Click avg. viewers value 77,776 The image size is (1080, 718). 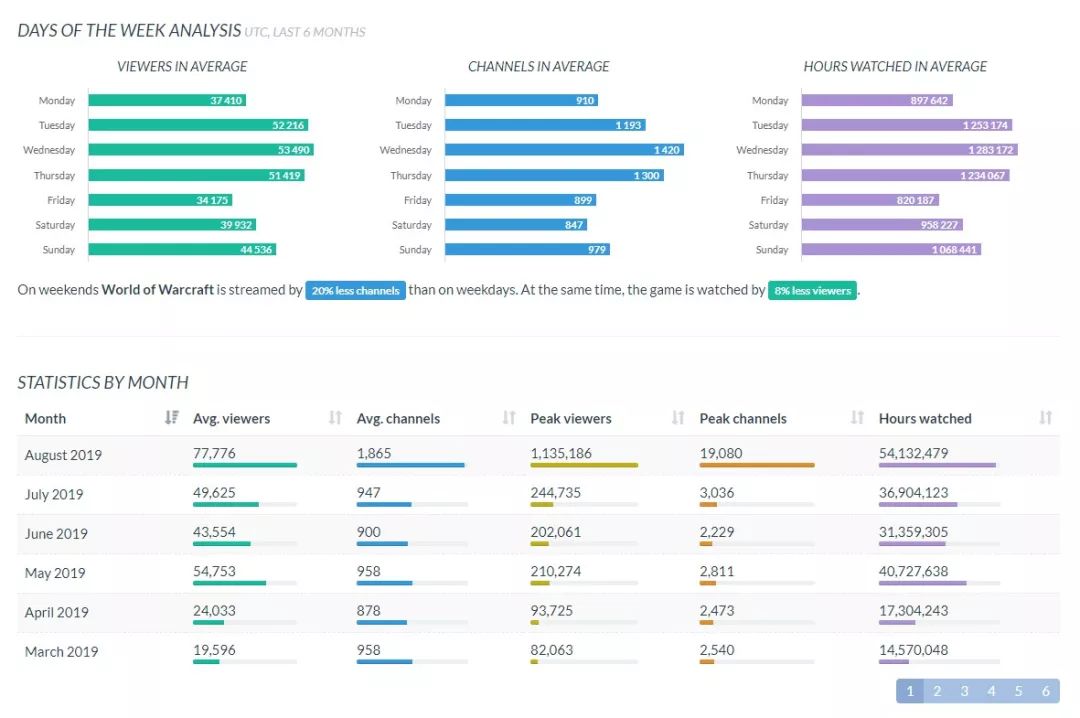click(x=214, y=453)
